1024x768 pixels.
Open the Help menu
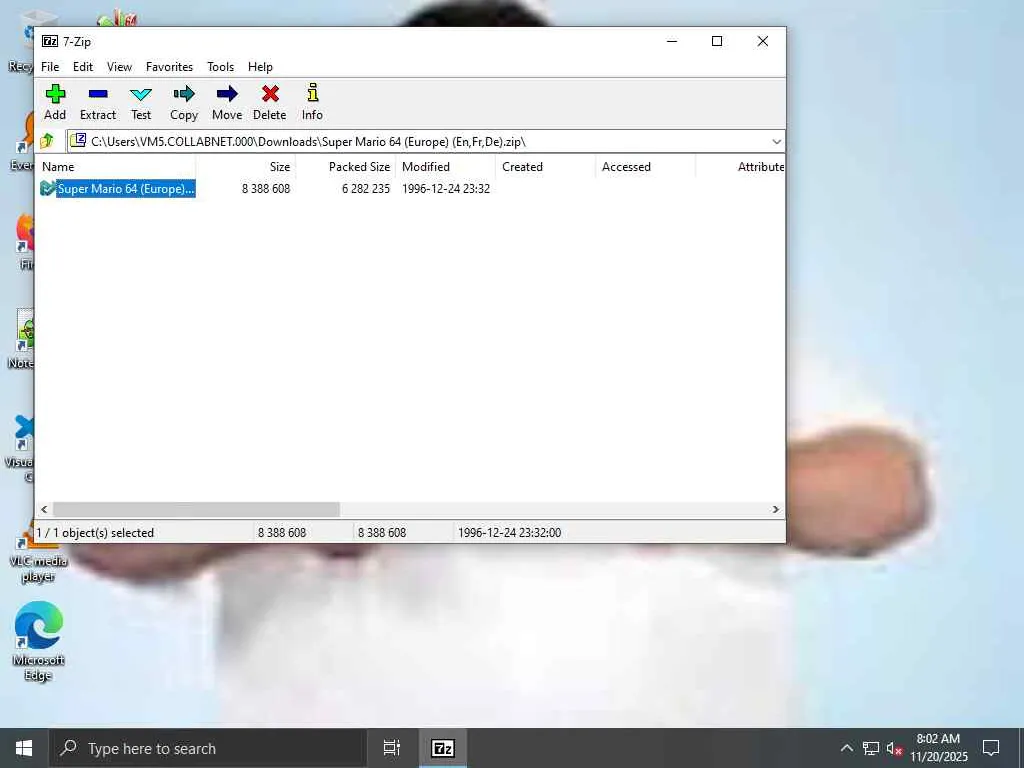[x=260, y=67]
